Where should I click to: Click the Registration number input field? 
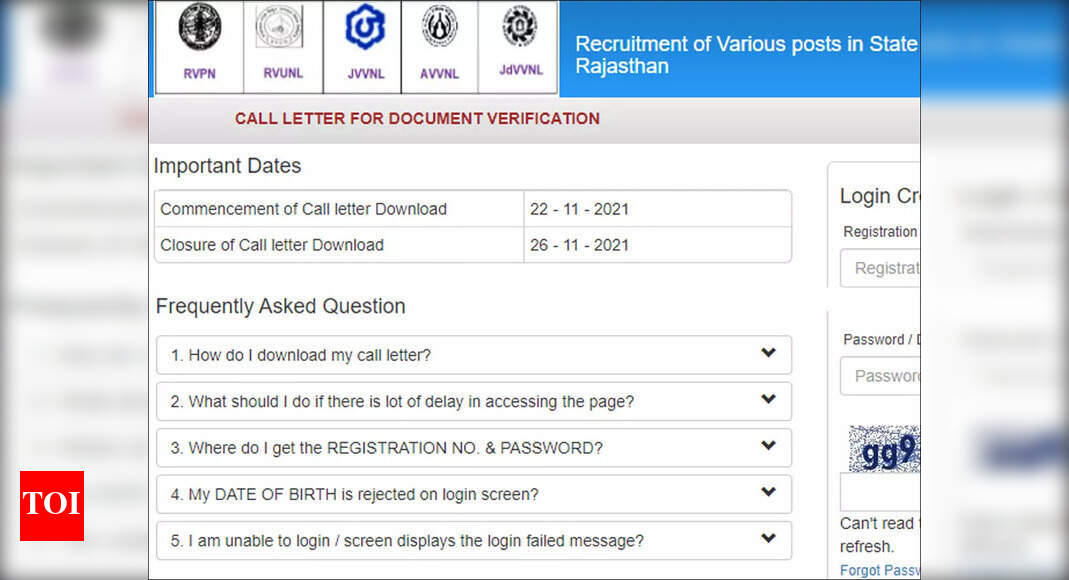tap(880, 268)
